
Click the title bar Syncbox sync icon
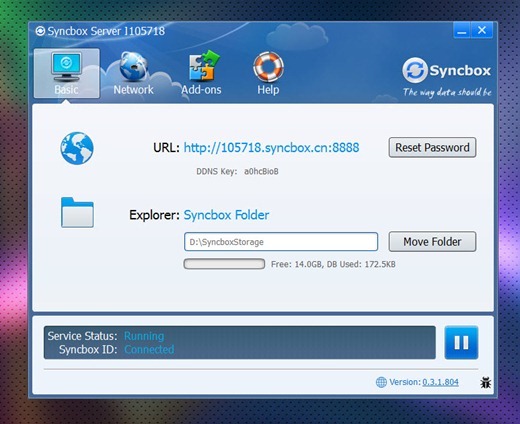pos(40,31)
